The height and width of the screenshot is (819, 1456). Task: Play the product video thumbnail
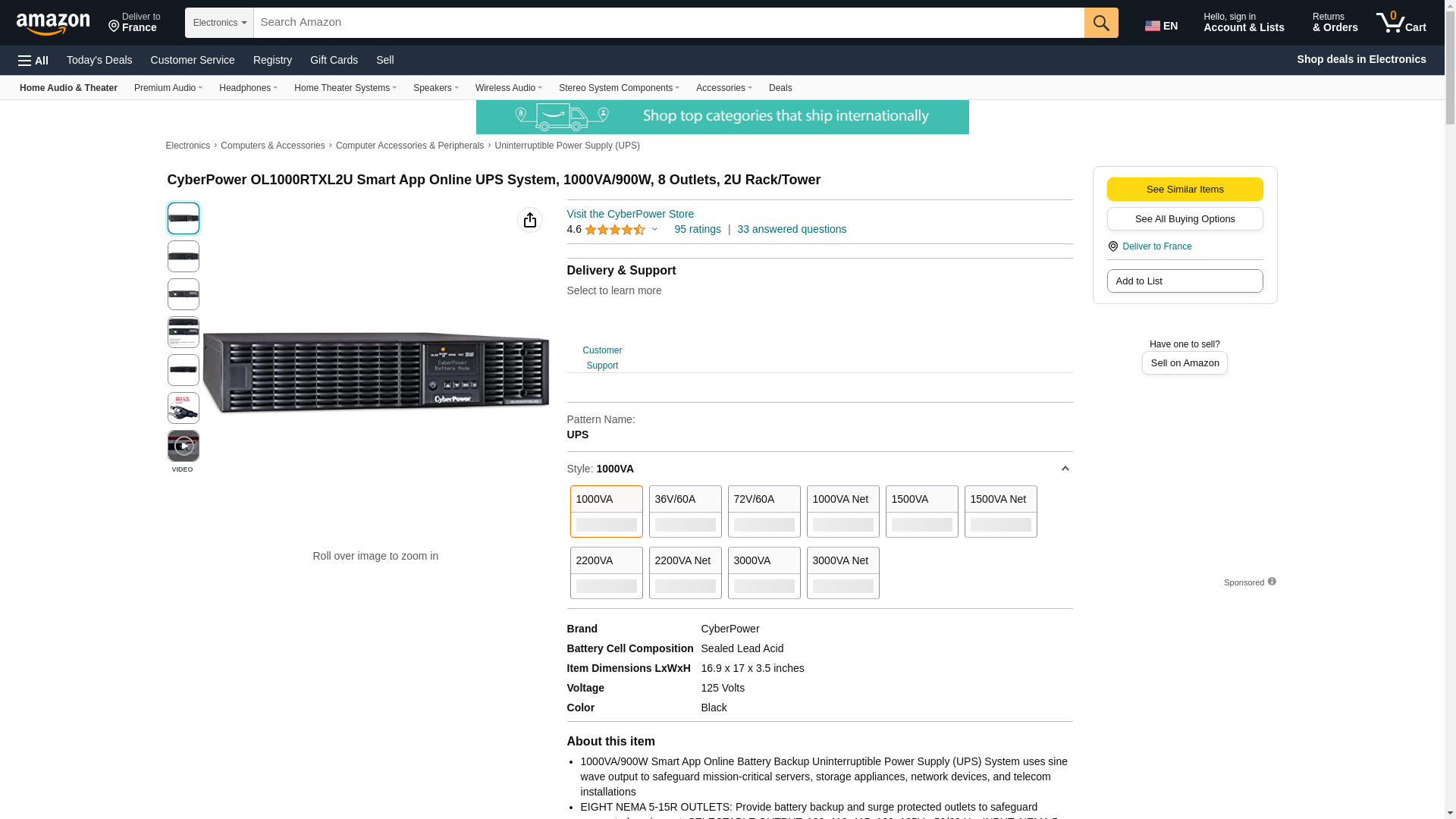(x=183, y=446)
